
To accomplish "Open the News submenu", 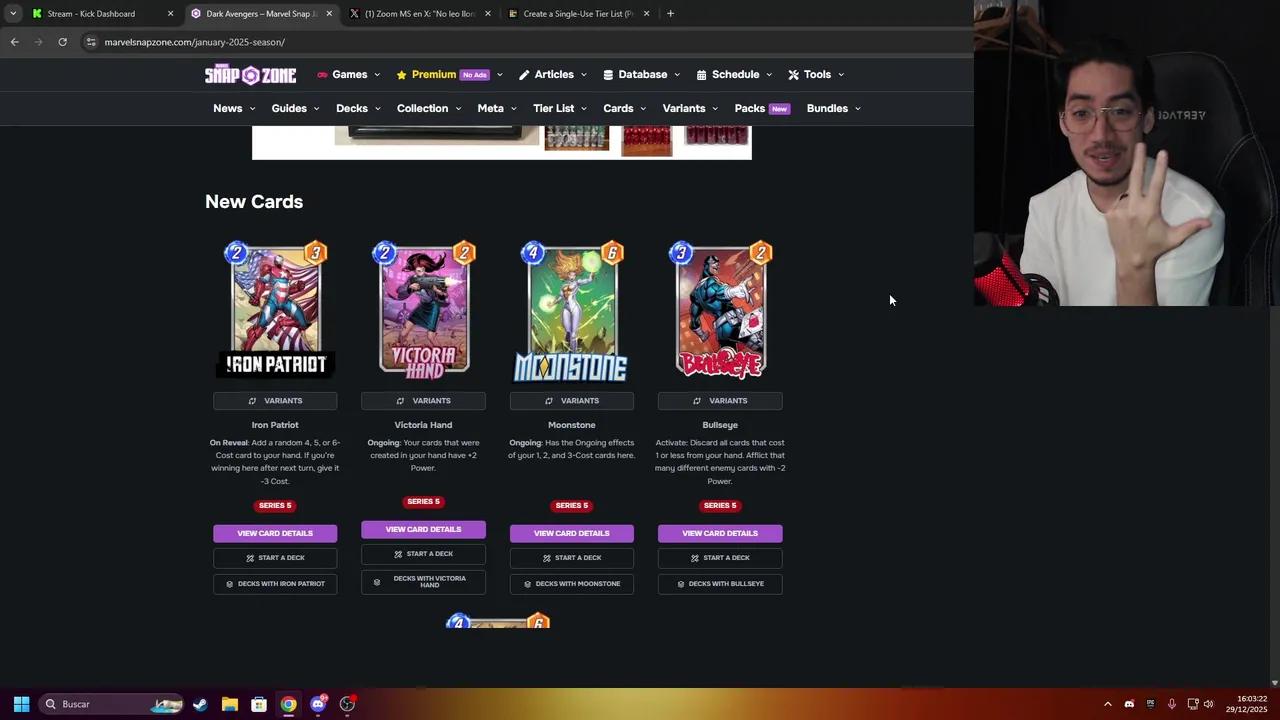I will click(234, 108).
